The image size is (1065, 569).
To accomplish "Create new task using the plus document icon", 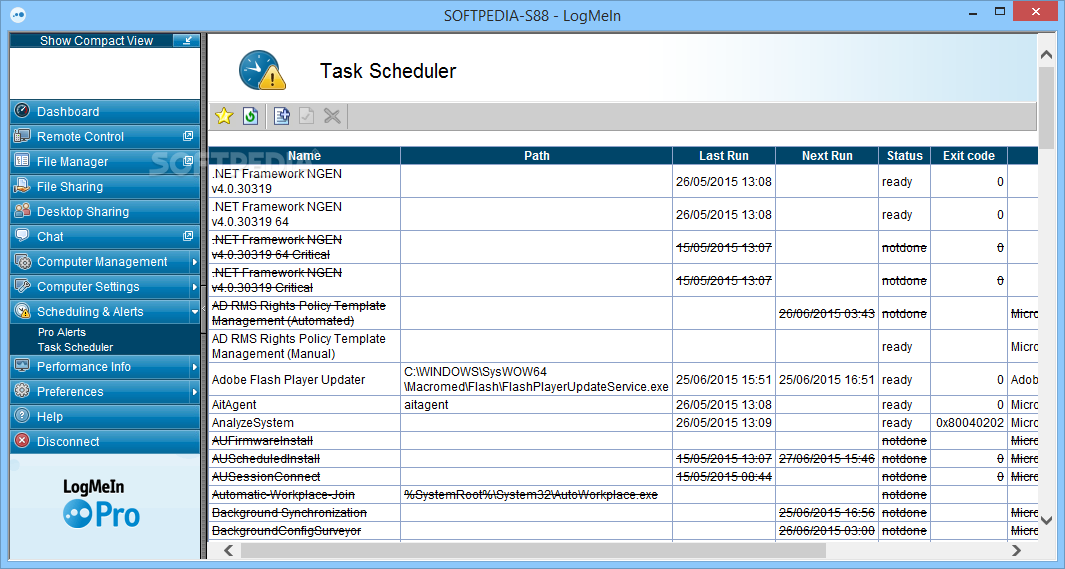I will coord(282,116).
